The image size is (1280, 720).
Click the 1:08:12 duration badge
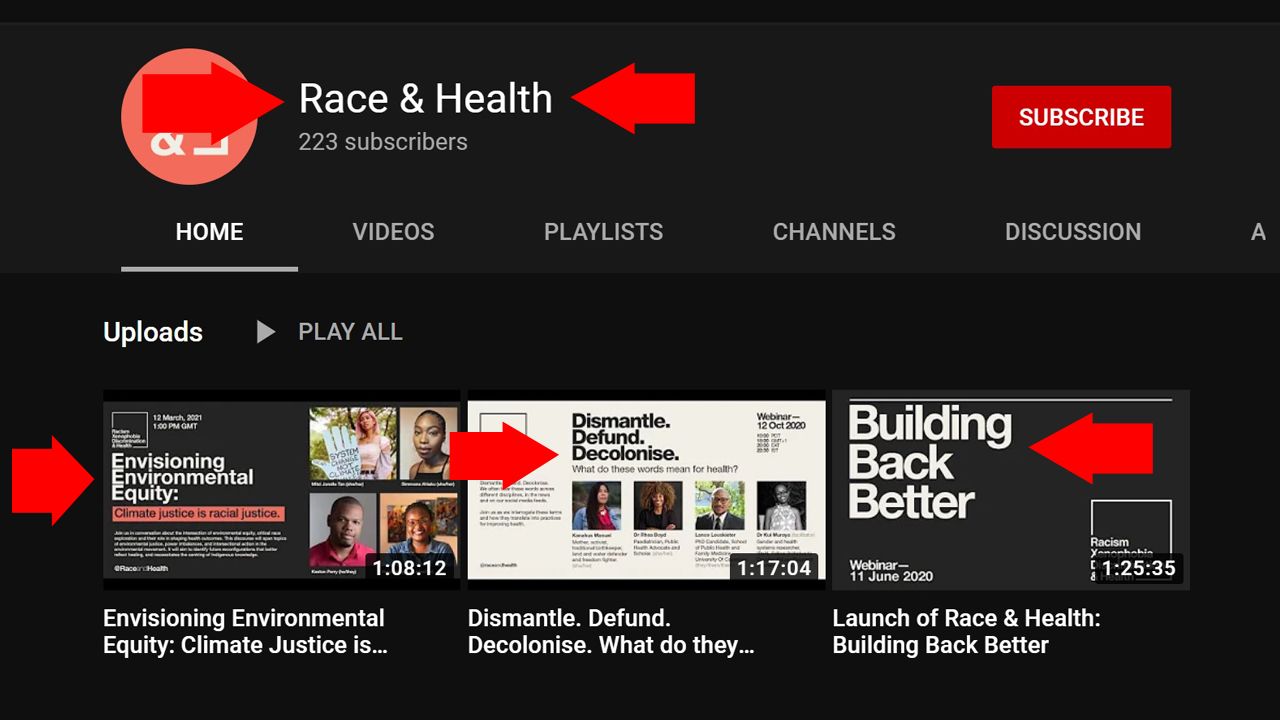coord(409,569)
